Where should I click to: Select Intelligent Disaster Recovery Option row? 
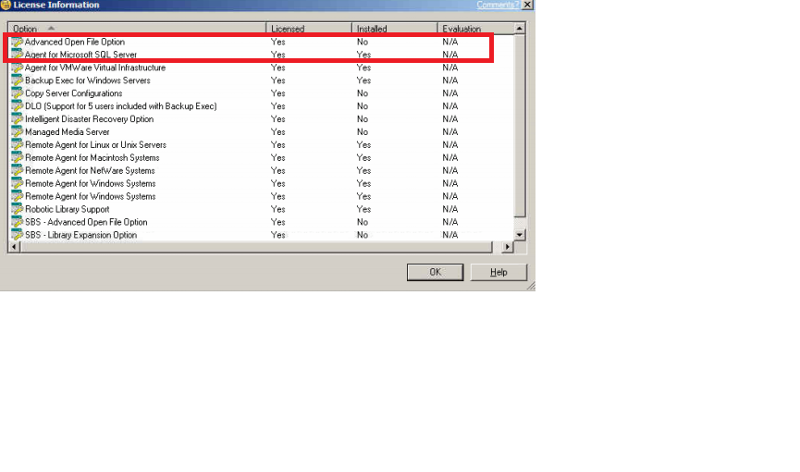[261, 119]
